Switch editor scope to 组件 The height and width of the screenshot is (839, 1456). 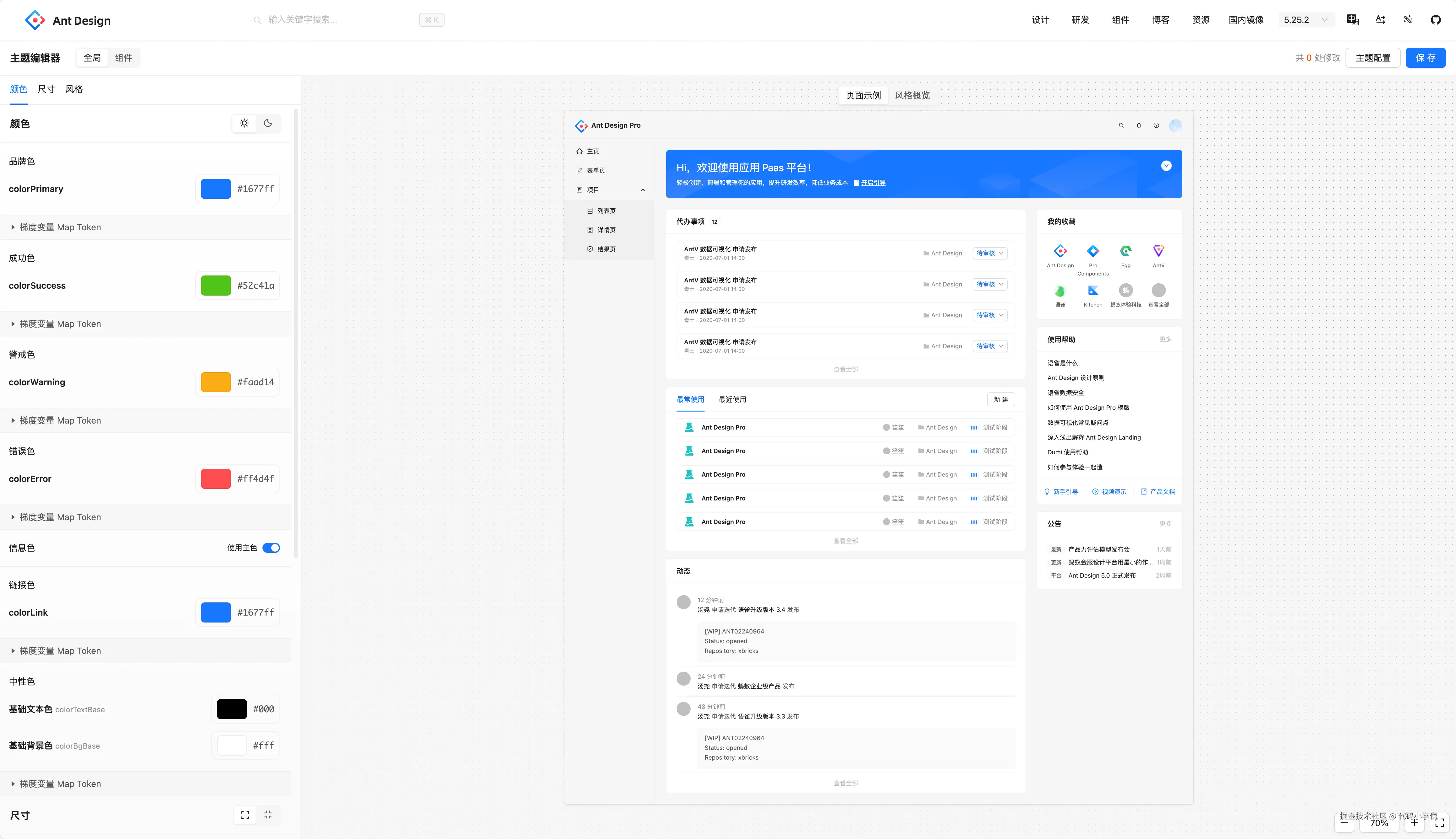123,58
